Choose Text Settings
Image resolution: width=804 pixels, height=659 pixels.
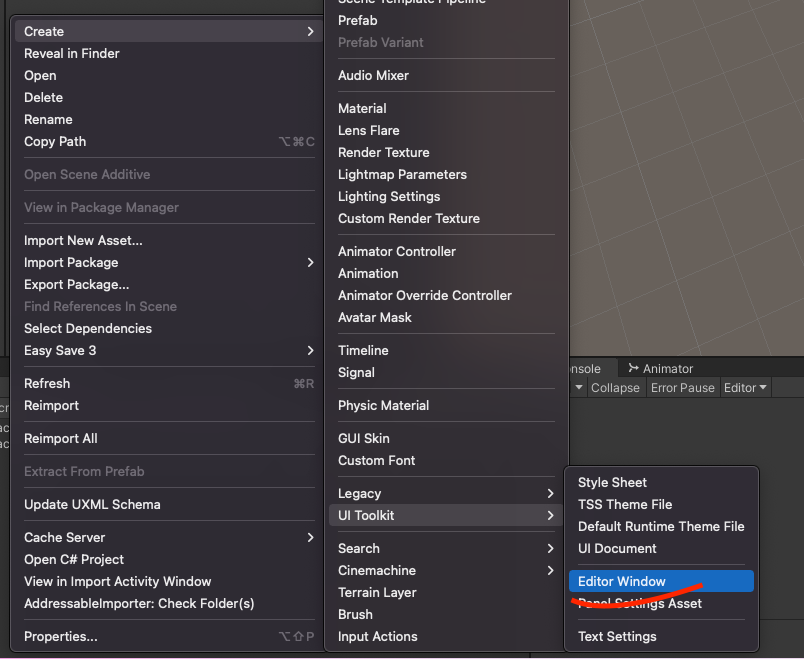click(x=661, y=636)
